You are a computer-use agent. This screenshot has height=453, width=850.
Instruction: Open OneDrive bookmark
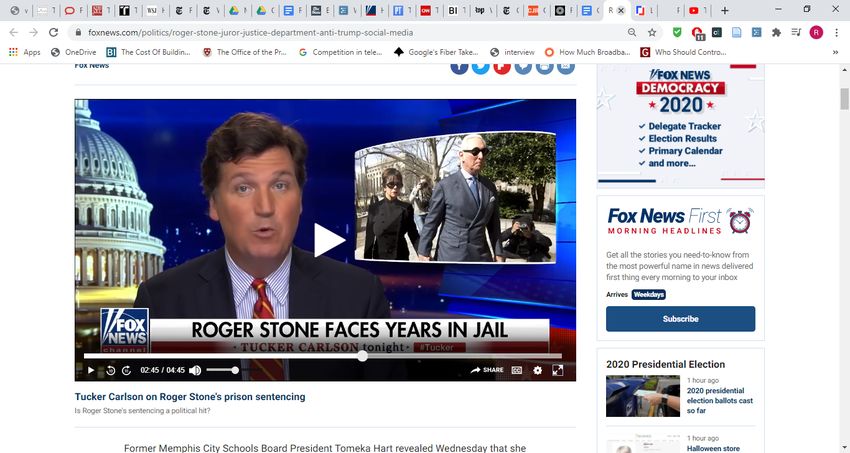pos(73,53)
